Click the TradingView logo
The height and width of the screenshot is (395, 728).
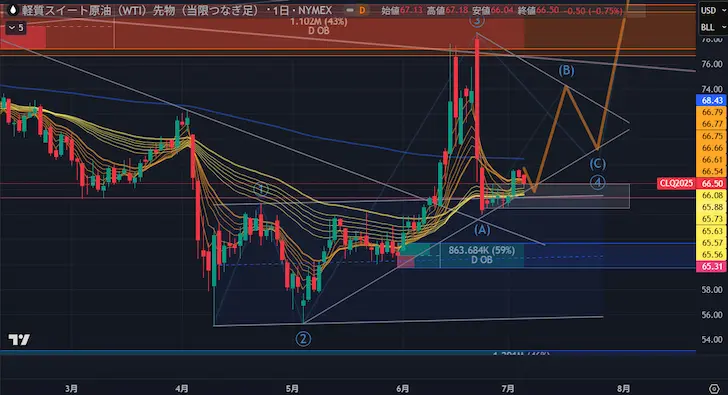click(x=19, y=340)
